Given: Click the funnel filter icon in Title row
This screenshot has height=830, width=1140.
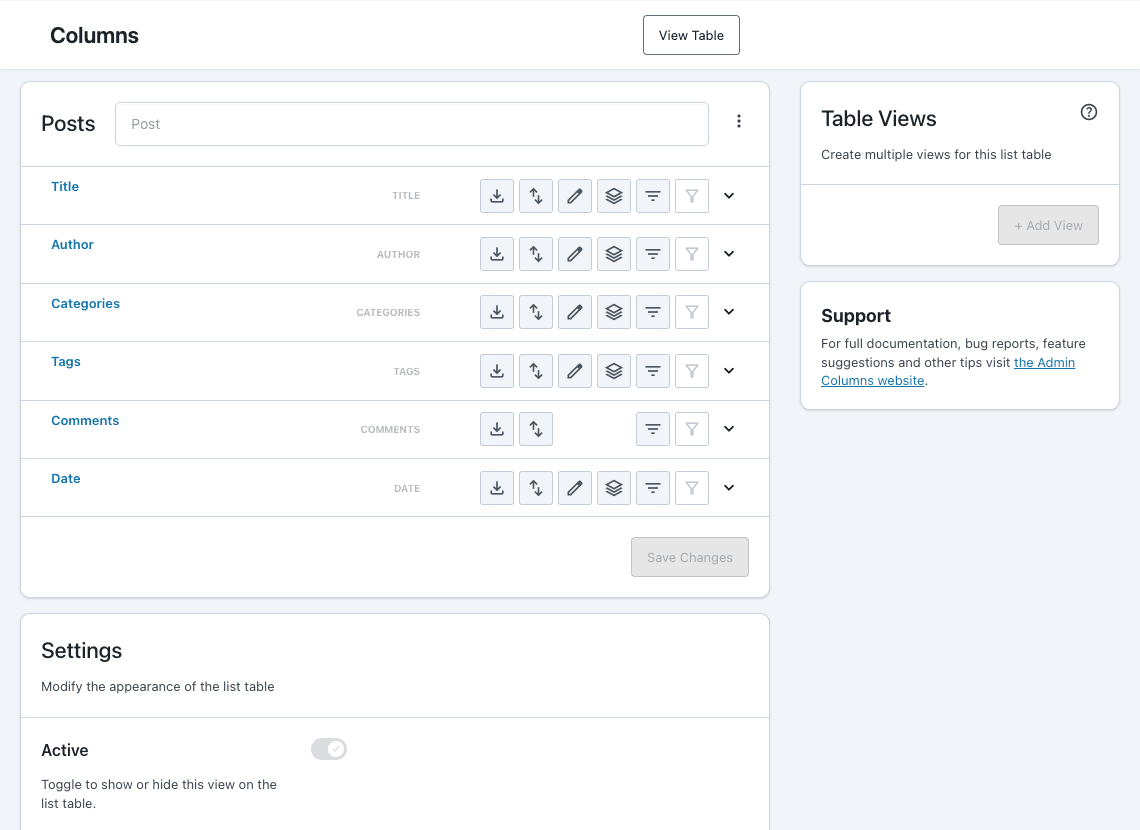Looking at the screenshot, I should tap(692, 196).
